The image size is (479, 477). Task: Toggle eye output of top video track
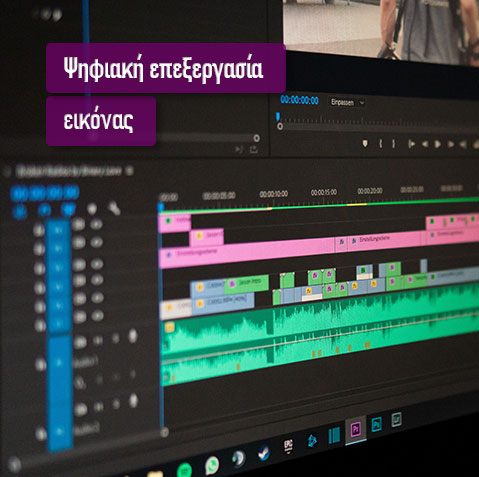(x=96, y=225)
